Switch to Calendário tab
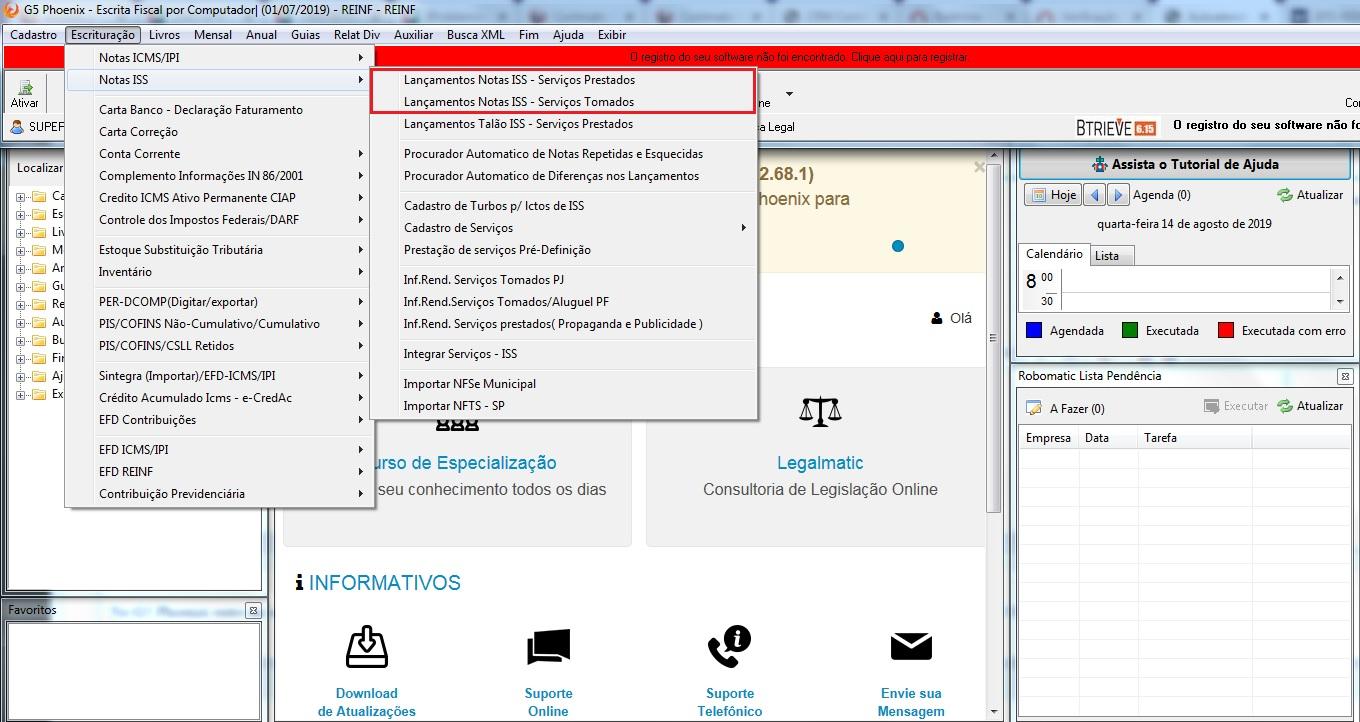 (1054, 254)
